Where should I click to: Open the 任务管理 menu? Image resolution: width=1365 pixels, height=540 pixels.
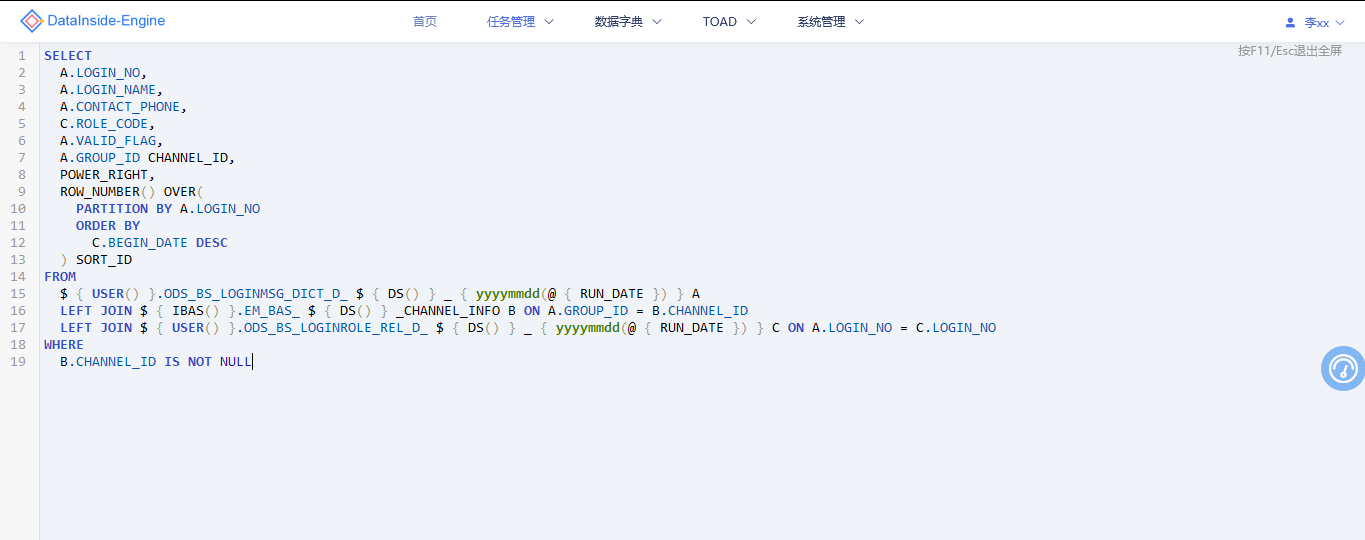511,22
